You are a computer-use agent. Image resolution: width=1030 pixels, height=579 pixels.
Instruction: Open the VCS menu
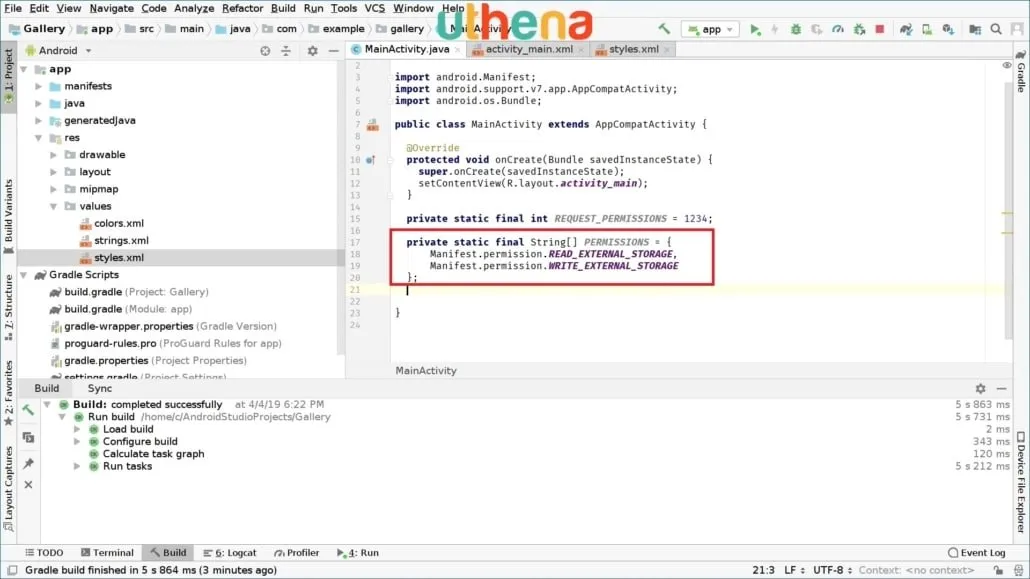(x=374, y=9)
